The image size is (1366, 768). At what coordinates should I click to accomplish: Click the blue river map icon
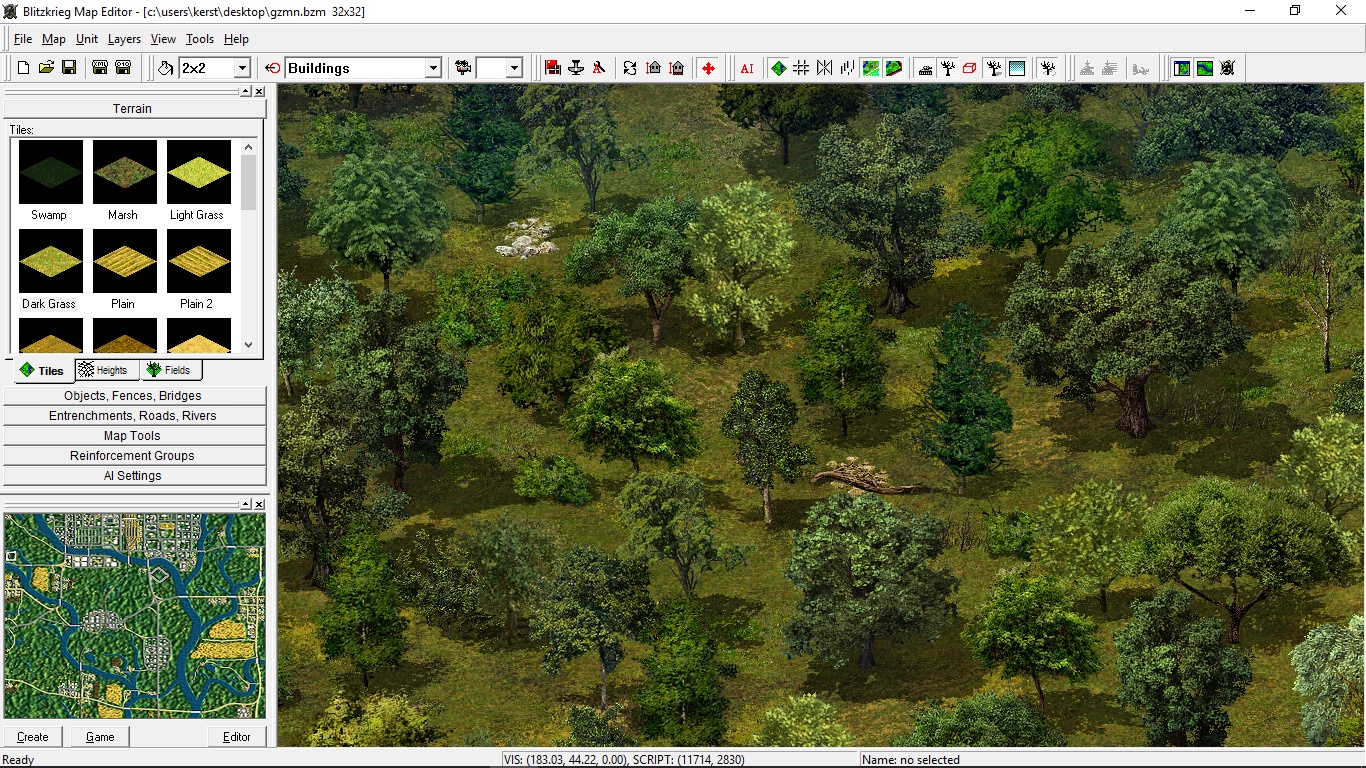pyautogui.click(x=1205, y=68)
